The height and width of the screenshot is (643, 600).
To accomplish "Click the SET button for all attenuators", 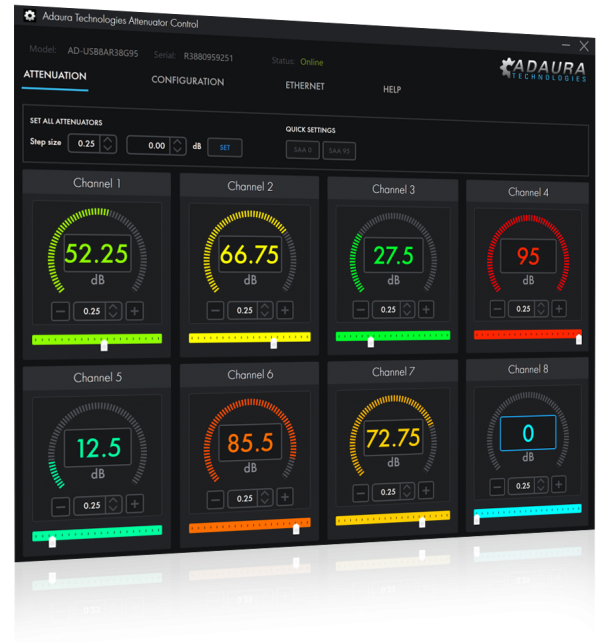I will [225, 148].
